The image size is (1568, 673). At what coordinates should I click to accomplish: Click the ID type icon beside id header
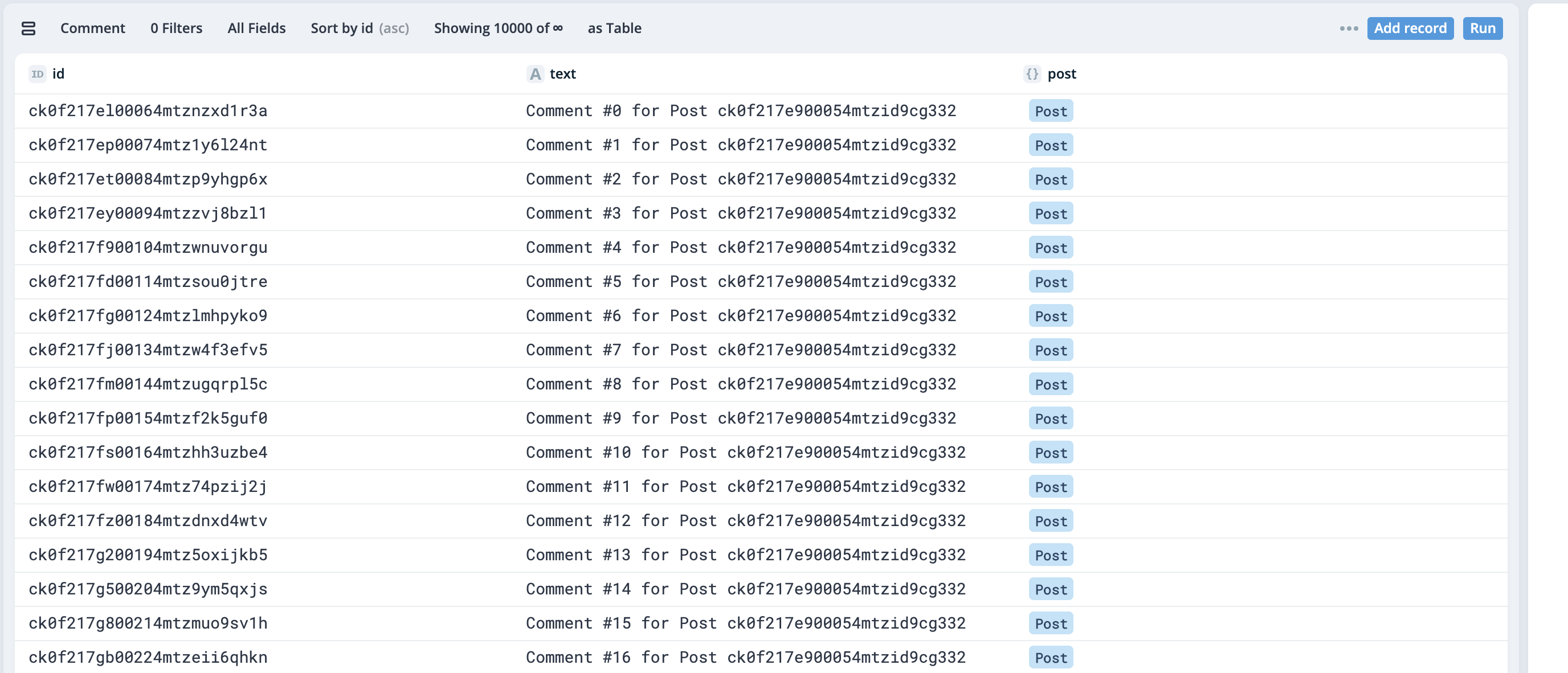(36, 73)
